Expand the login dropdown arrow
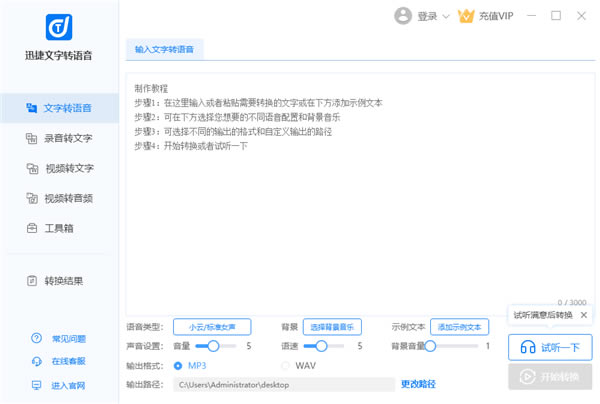Viewport: 600px width, 404px height. [x=446, y=16]
